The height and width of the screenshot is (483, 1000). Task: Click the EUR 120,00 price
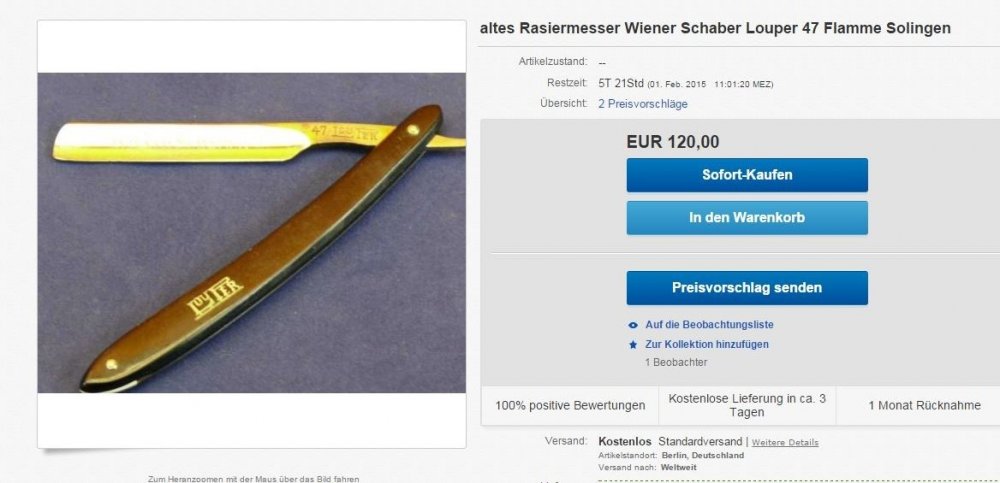point(672,142)
